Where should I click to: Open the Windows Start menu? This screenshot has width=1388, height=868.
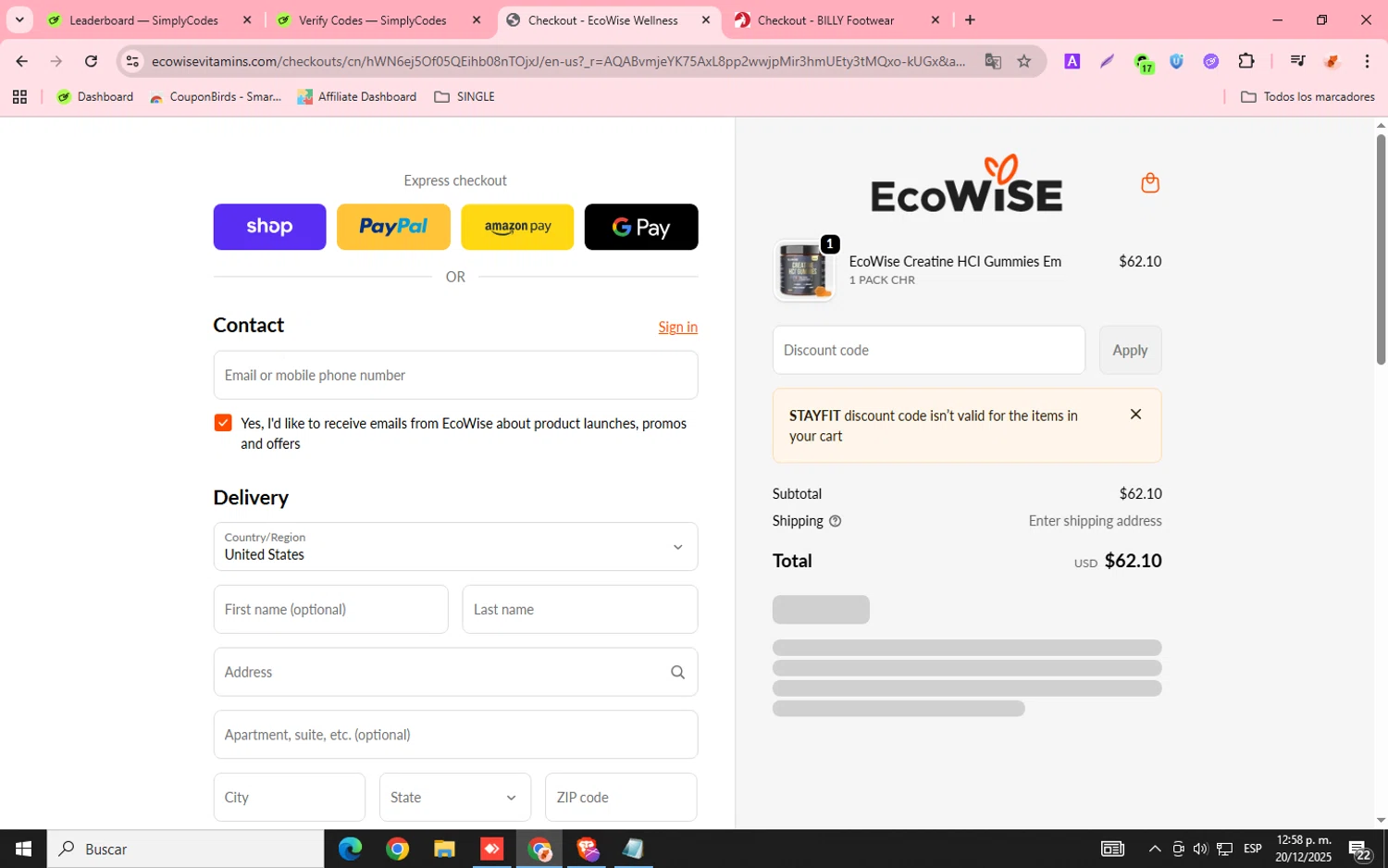tap(23, 849)
